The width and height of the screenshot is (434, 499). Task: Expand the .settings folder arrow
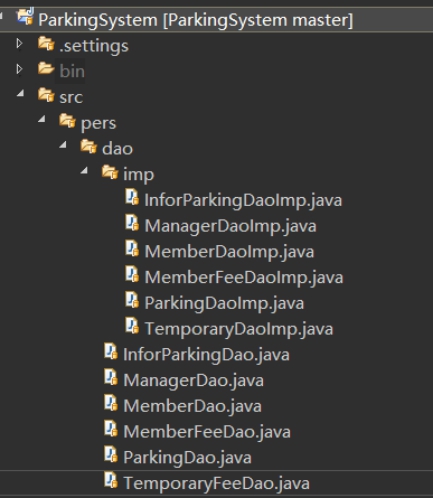coord(19,43)
